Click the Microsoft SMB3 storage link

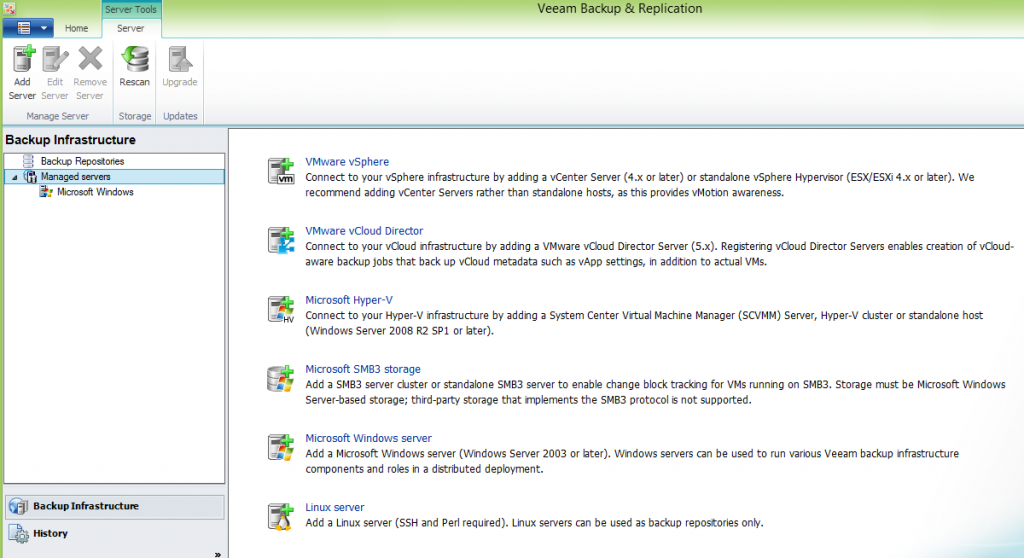362,369
